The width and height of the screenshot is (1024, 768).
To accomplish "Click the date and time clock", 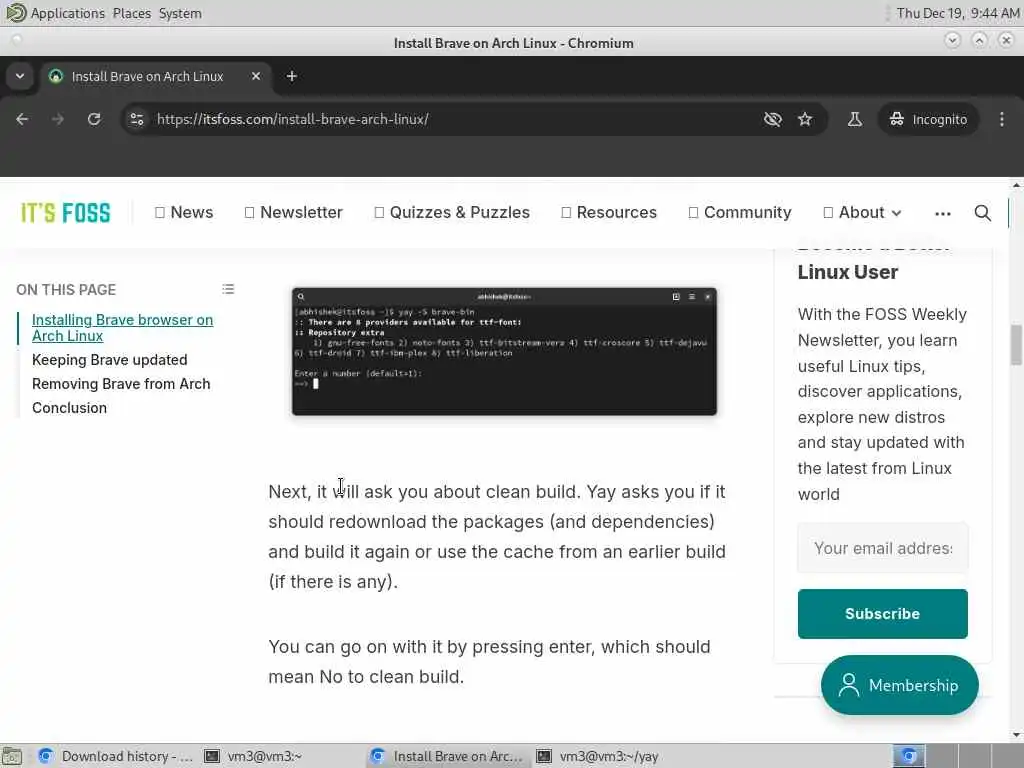I will click(x=957, y=13).
